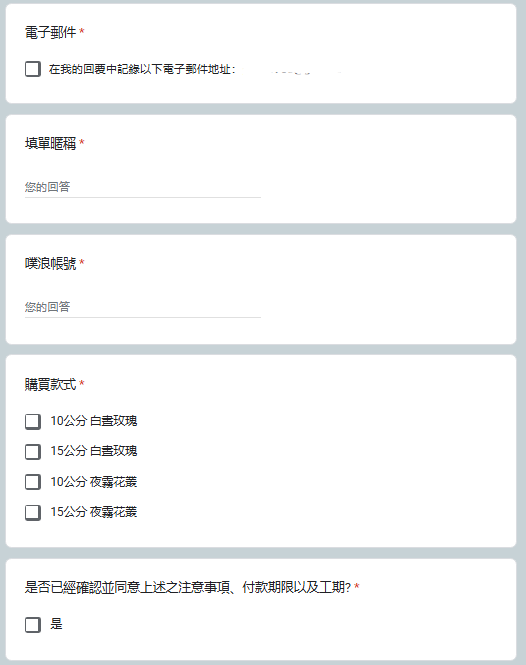Check the 15公分 夜霧花叢 checkbox
Image resolution: width=526 pixels, height=665 pixels.
[33, 512]
